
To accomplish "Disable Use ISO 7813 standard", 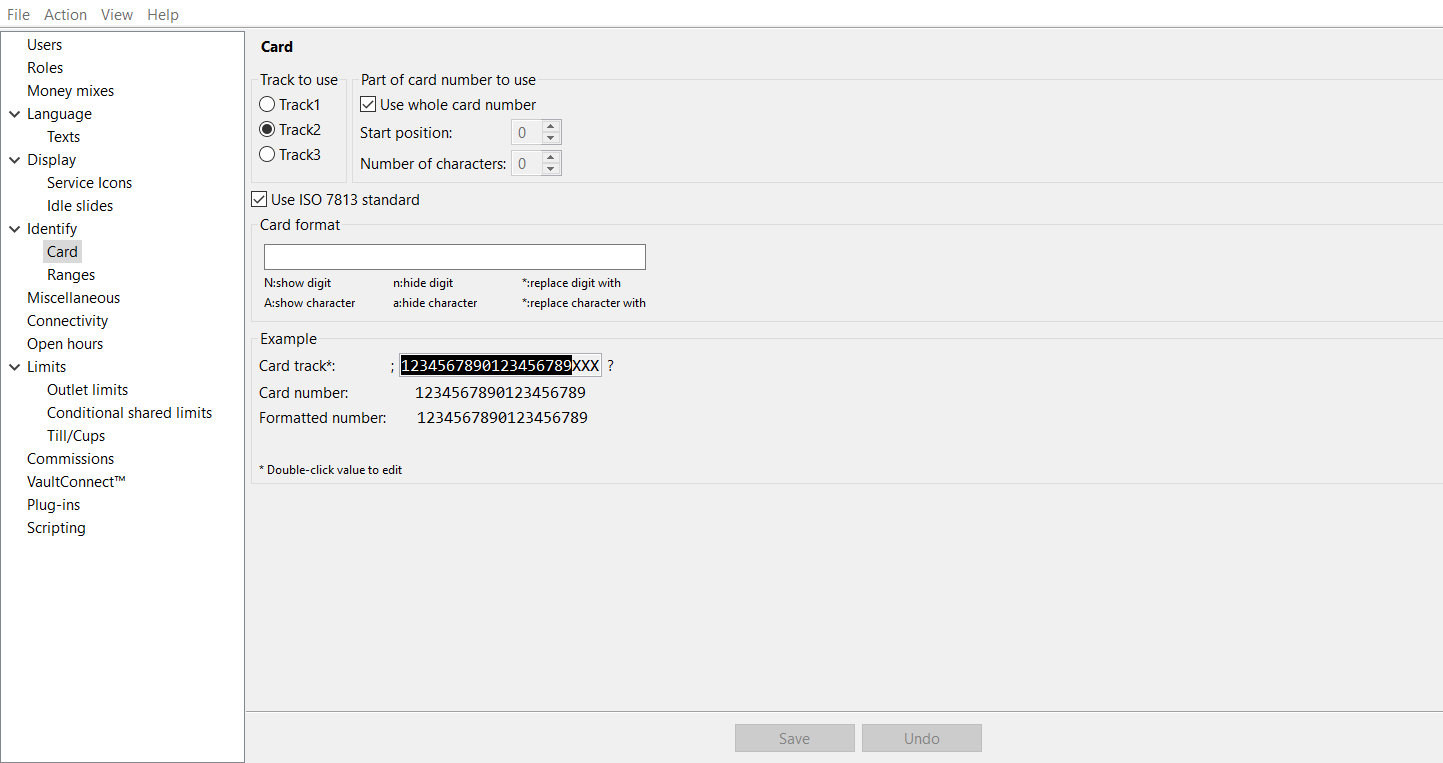I will (259, 199).
